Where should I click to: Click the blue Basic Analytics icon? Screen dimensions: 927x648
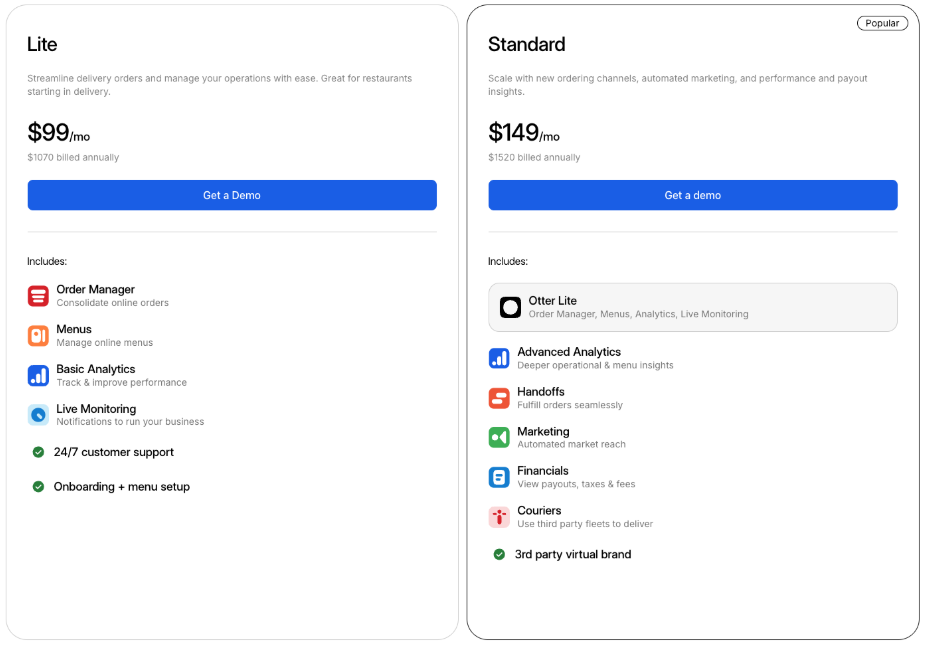click(38, 375)
